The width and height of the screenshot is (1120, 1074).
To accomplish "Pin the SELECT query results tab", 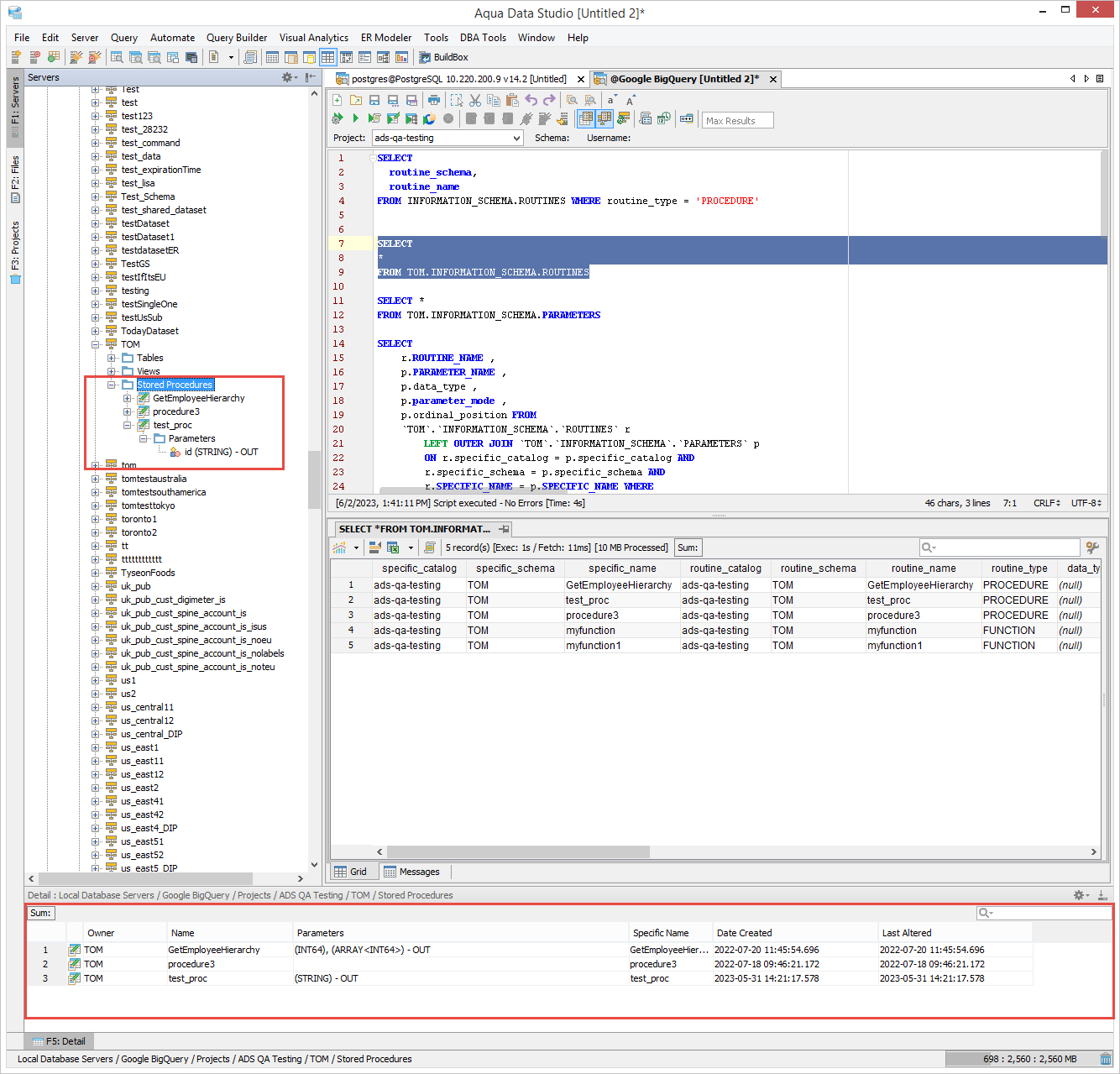I will [x=505, y=529].
